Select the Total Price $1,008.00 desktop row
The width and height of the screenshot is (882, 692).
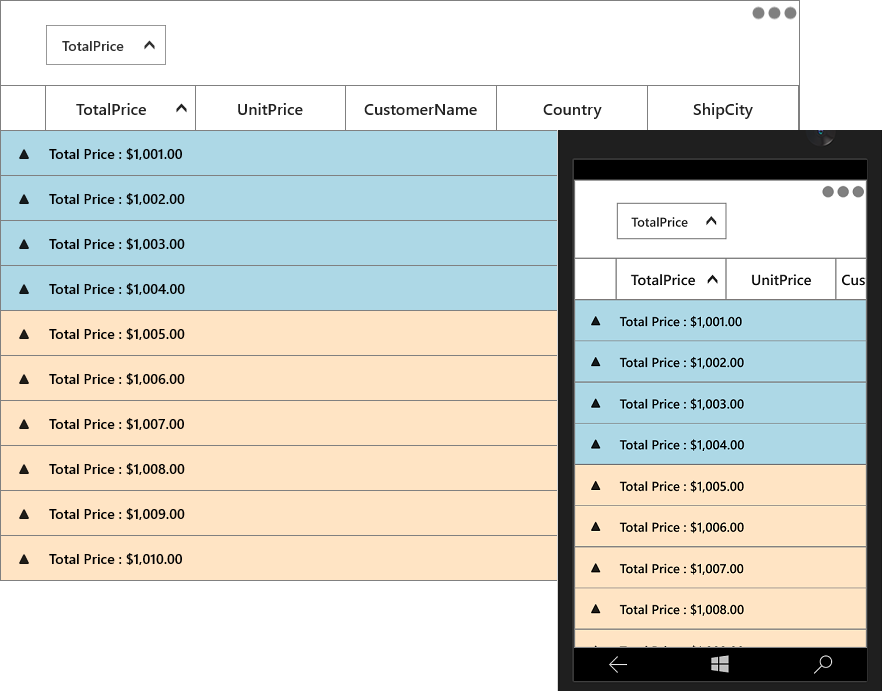(x=278, y=469)
